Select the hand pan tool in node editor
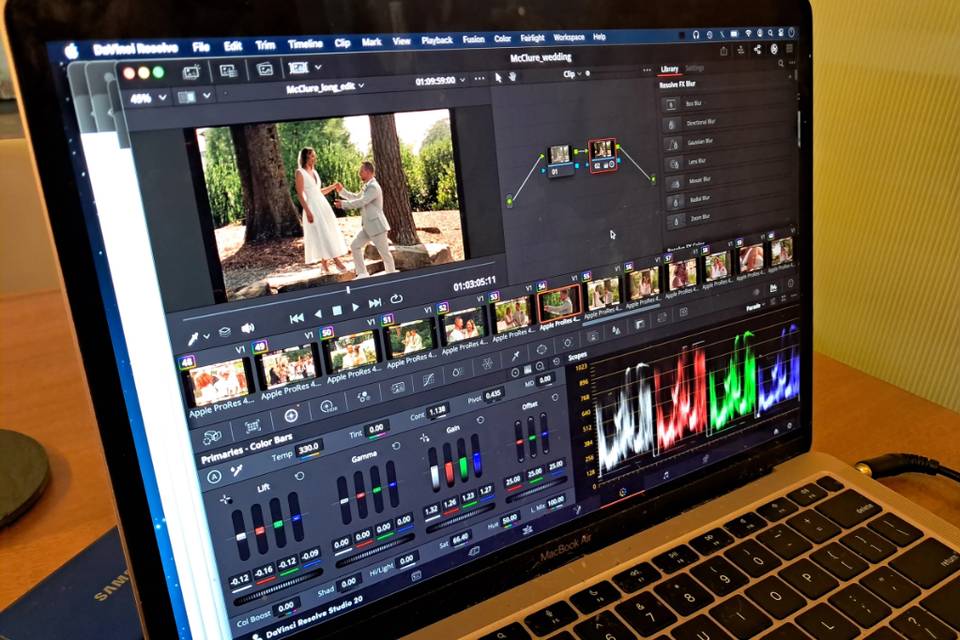Viewport: 960px width, 640px height. [x=512, y=76]
